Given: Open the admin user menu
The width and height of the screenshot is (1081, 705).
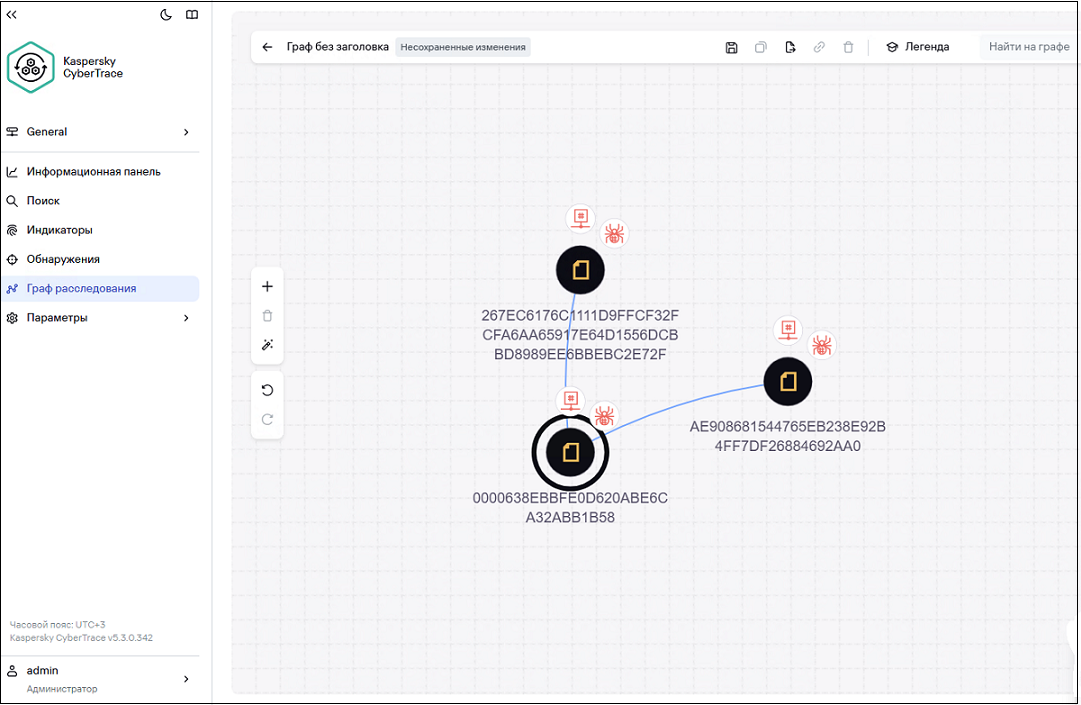Looking at the screenshot, I should (x=100, y=679).
